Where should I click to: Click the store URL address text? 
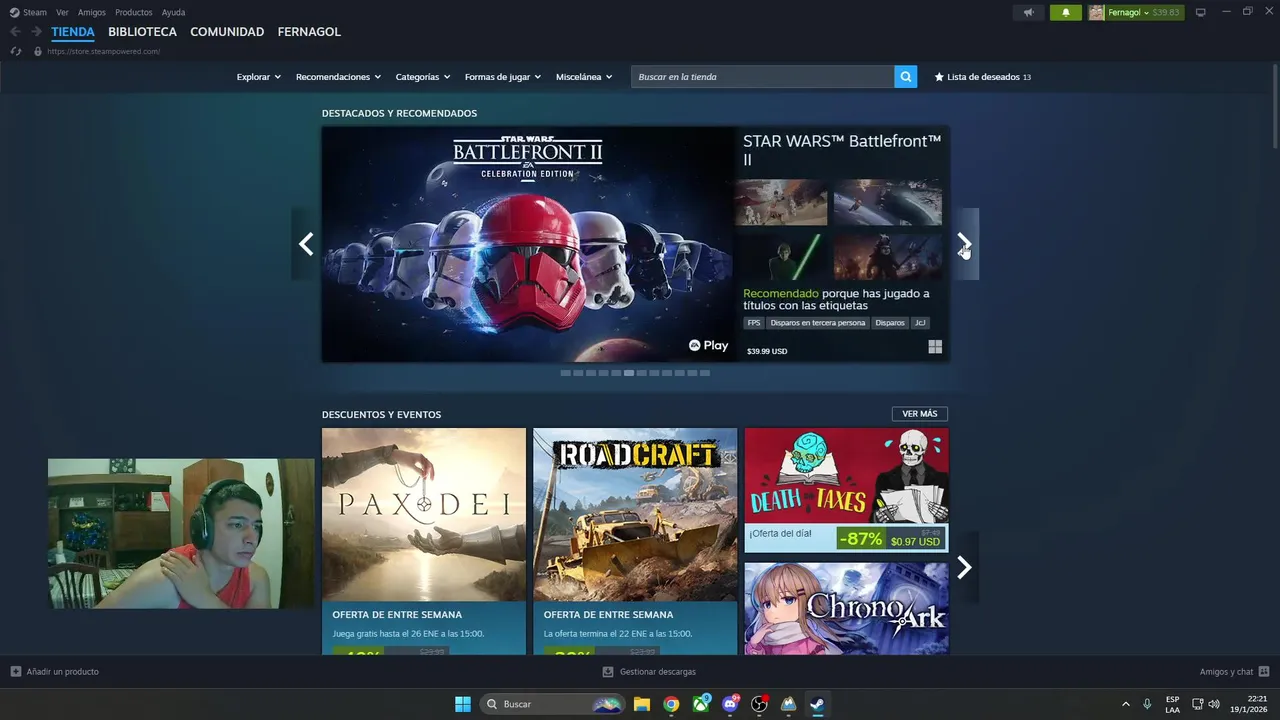103,51
